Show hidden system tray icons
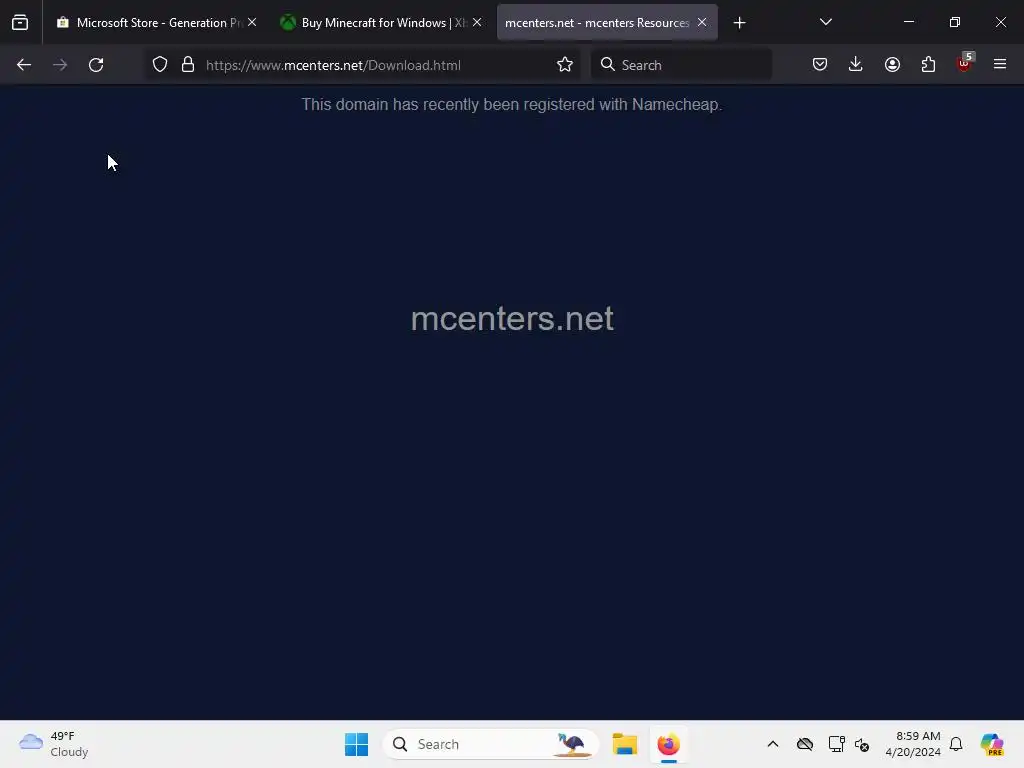The width and height of the screenshot is (1024, 768). point(773,744)
